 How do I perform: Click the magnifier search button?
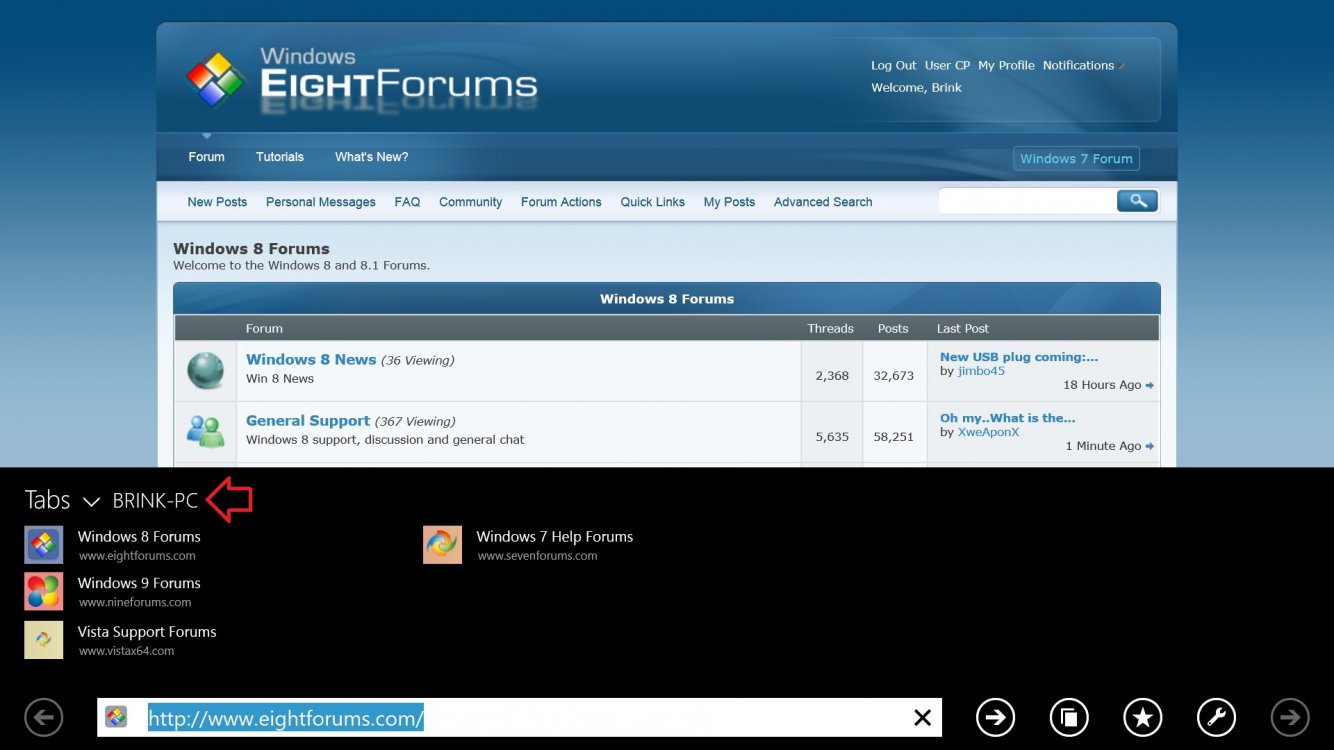click(1137, 201)
